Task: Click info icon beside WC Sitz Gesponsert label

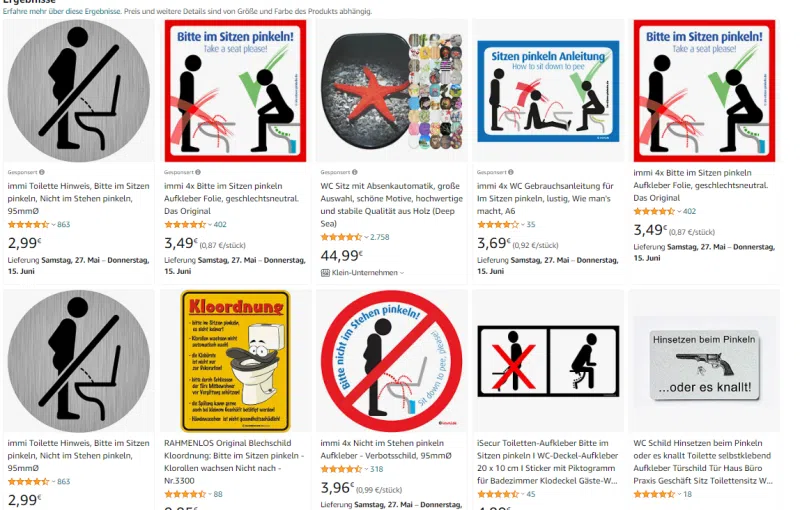Action: [355, 172]
